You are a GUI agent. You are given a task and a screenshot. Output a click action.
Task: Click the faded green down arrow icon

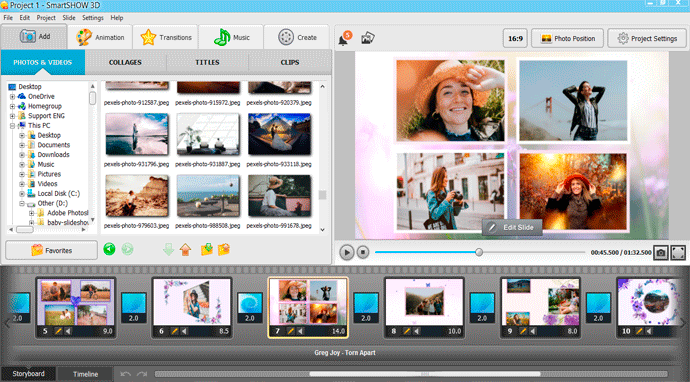coord(168,250)
